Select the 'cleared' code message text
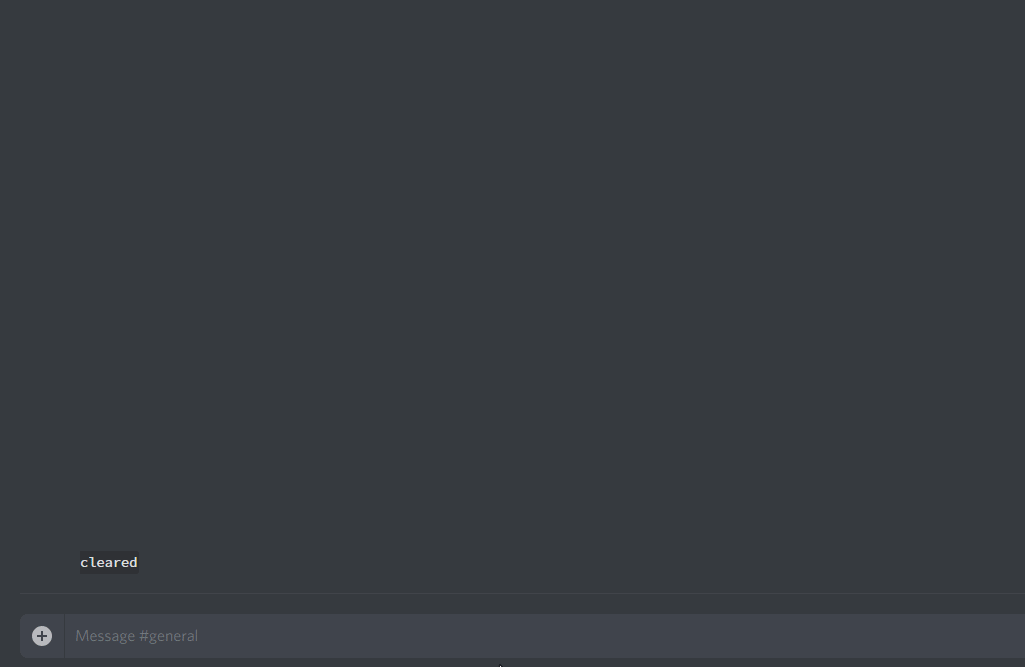 pos(109,562)
